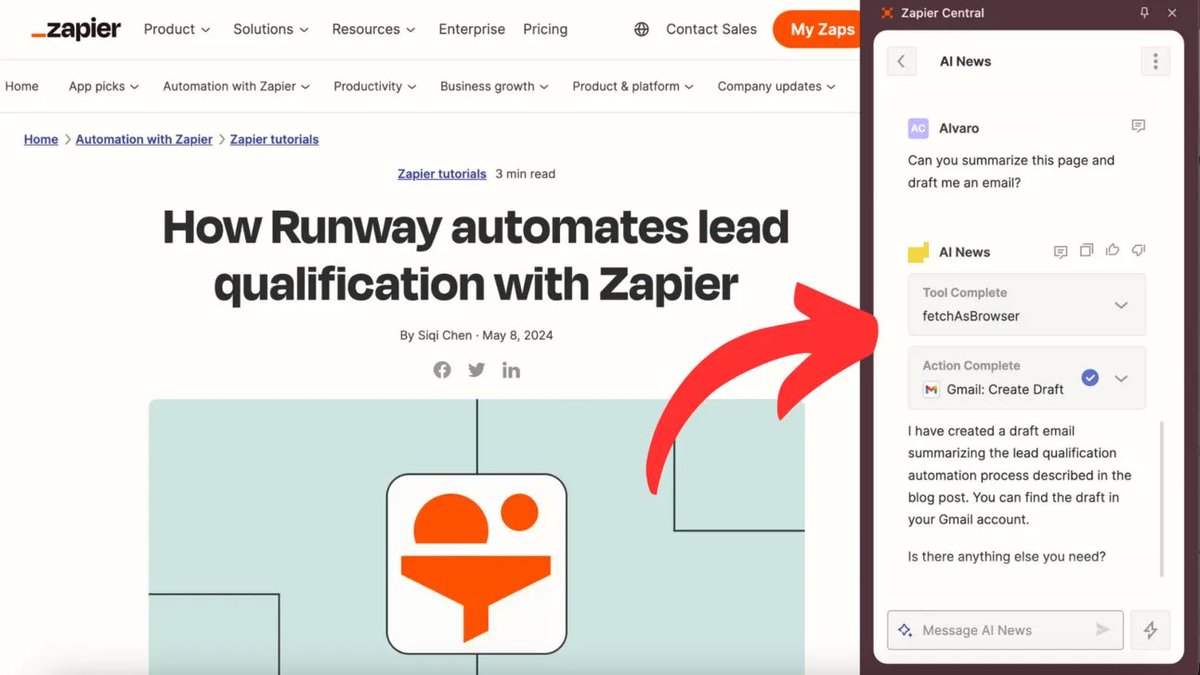The height and width of the screenshot is (675, 1200).
Task: Click the comment icon beside Alvaro
Action: [x=1138, y=126]
